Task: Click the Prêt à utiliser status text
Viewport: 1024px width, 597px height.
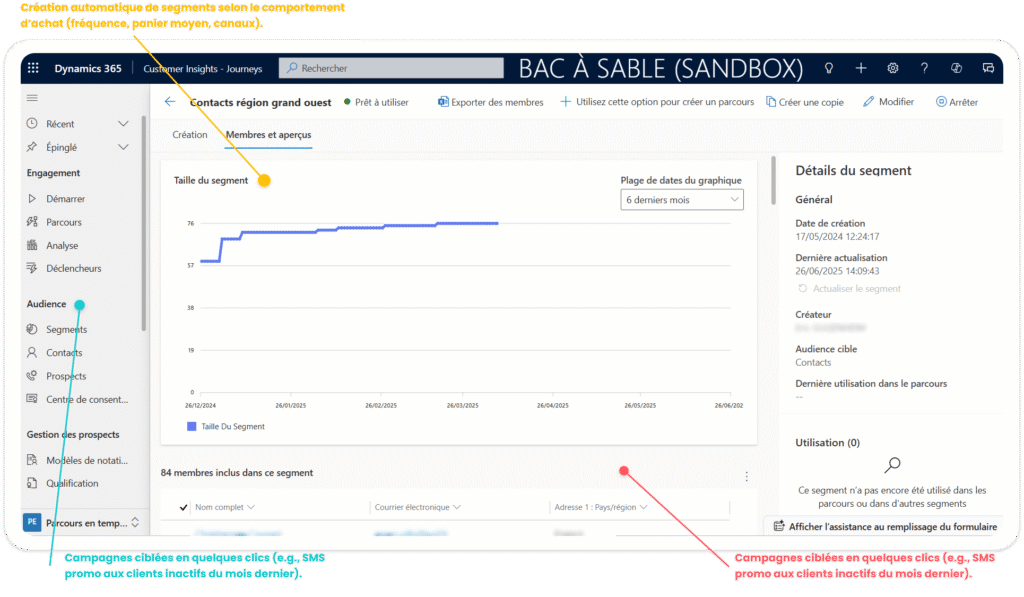Action: 381,102
